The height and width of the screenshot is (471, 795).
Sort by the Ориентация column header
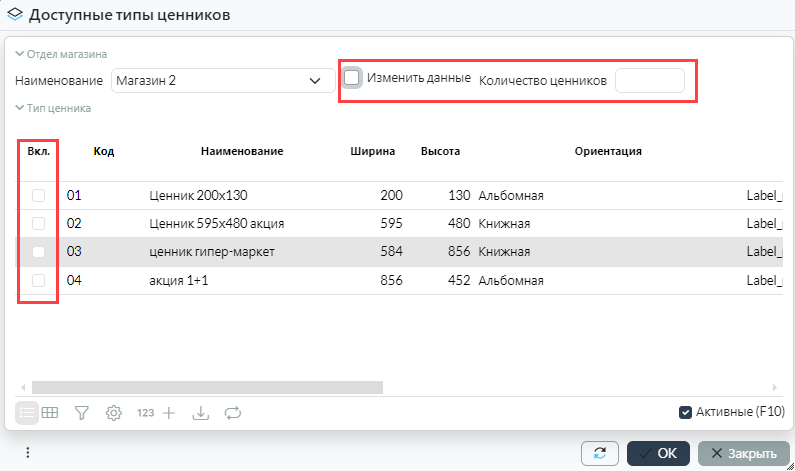click(x=607, y=151)
